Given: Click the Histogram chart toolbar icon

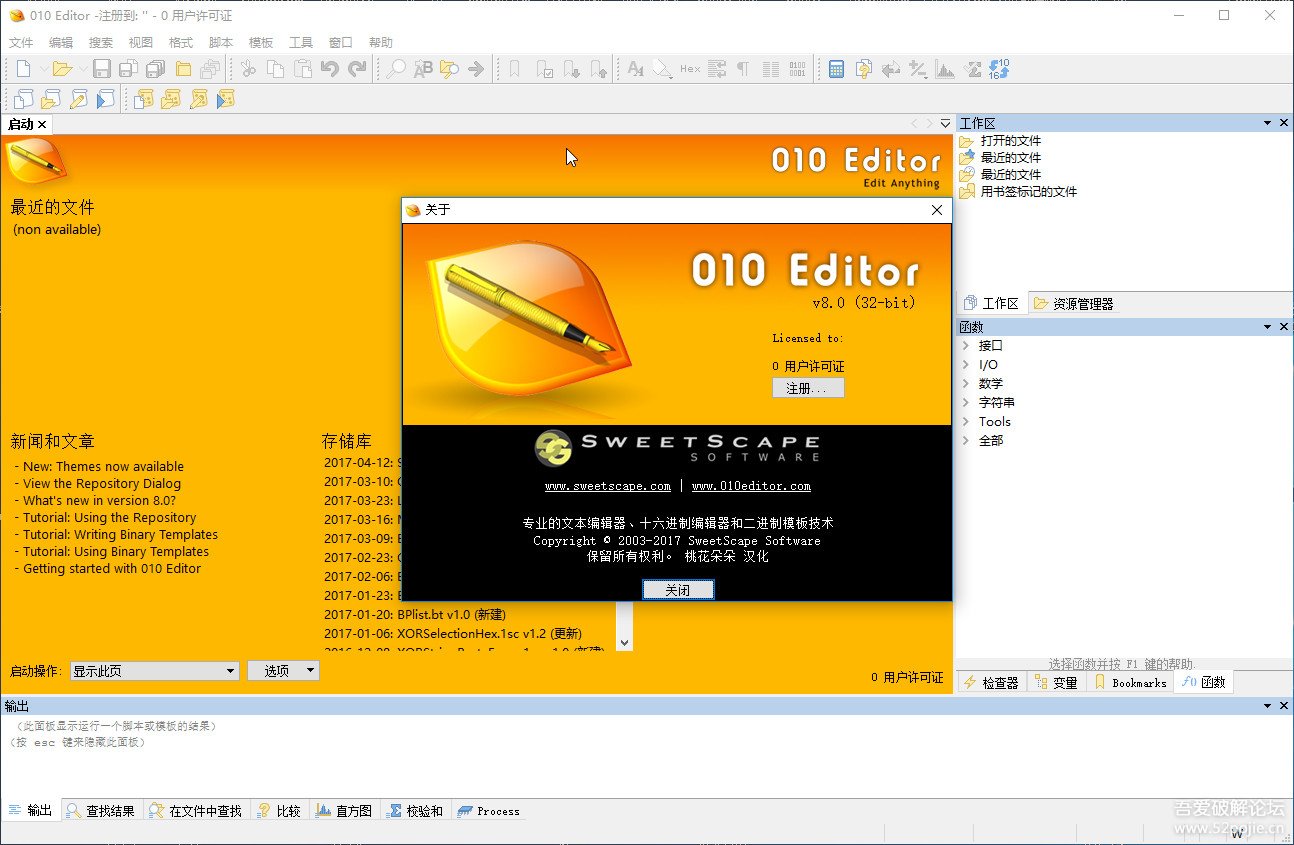Looking at the screenshot, I should point(944,69).
